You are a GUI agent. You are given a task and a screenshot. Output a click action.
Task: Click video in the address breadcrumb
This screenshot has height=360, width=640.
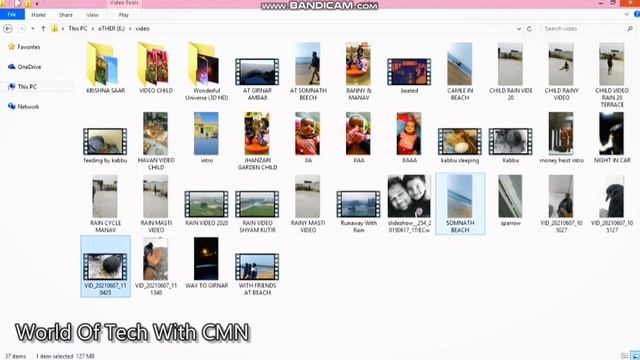[x=142, y=29]
